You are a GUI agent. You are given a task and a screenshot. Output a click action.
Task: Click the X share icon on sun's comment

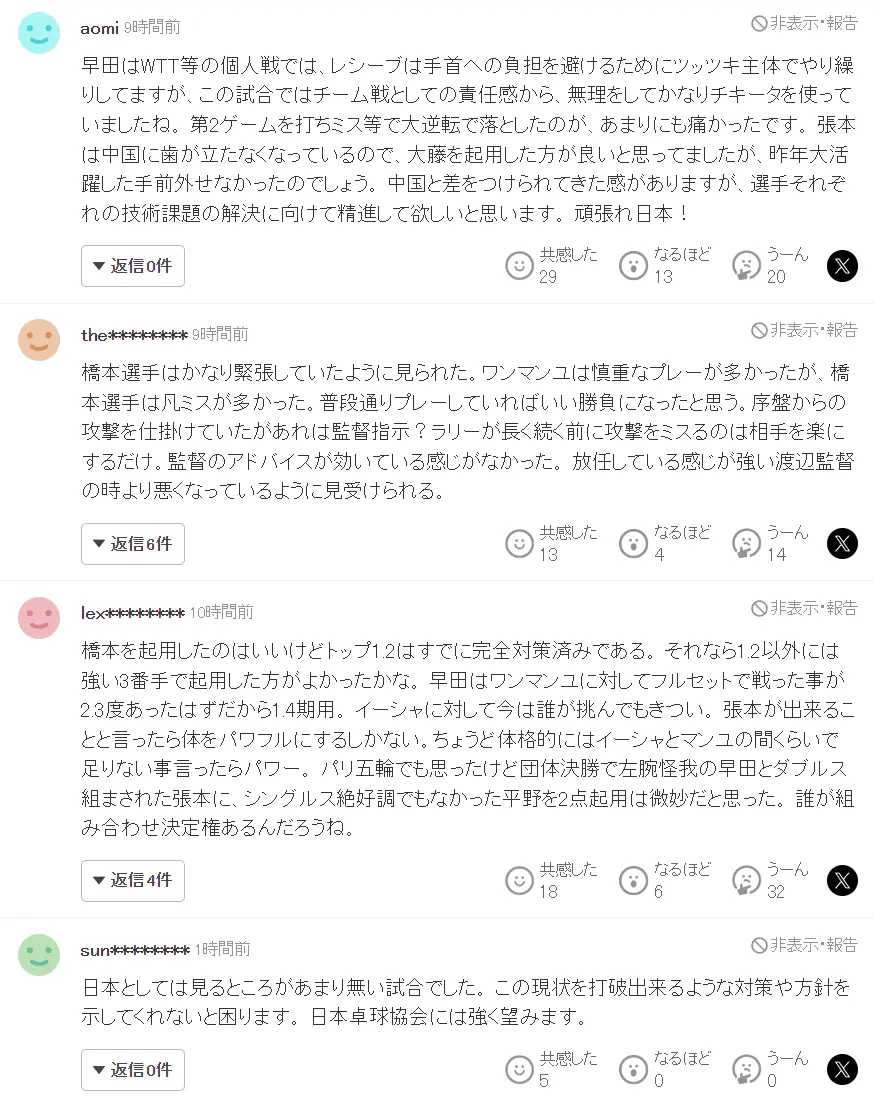[x=842, y=1069]
